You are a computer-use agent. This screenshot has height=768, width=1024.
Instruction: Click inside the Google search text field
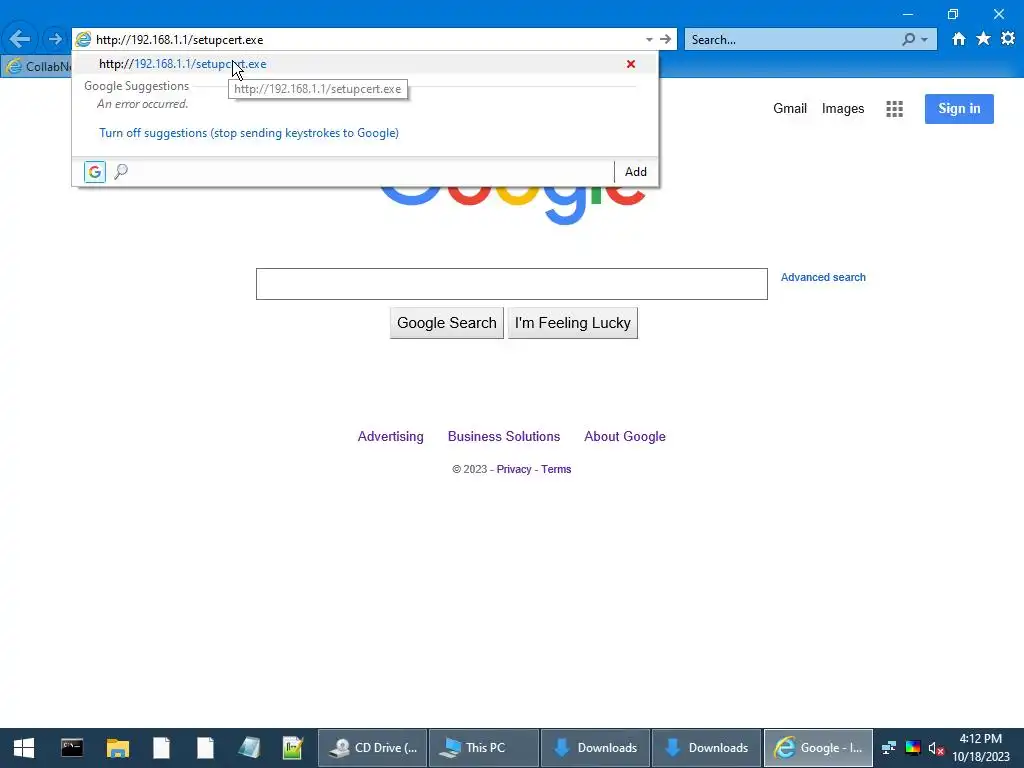click(x=511, y=283)
